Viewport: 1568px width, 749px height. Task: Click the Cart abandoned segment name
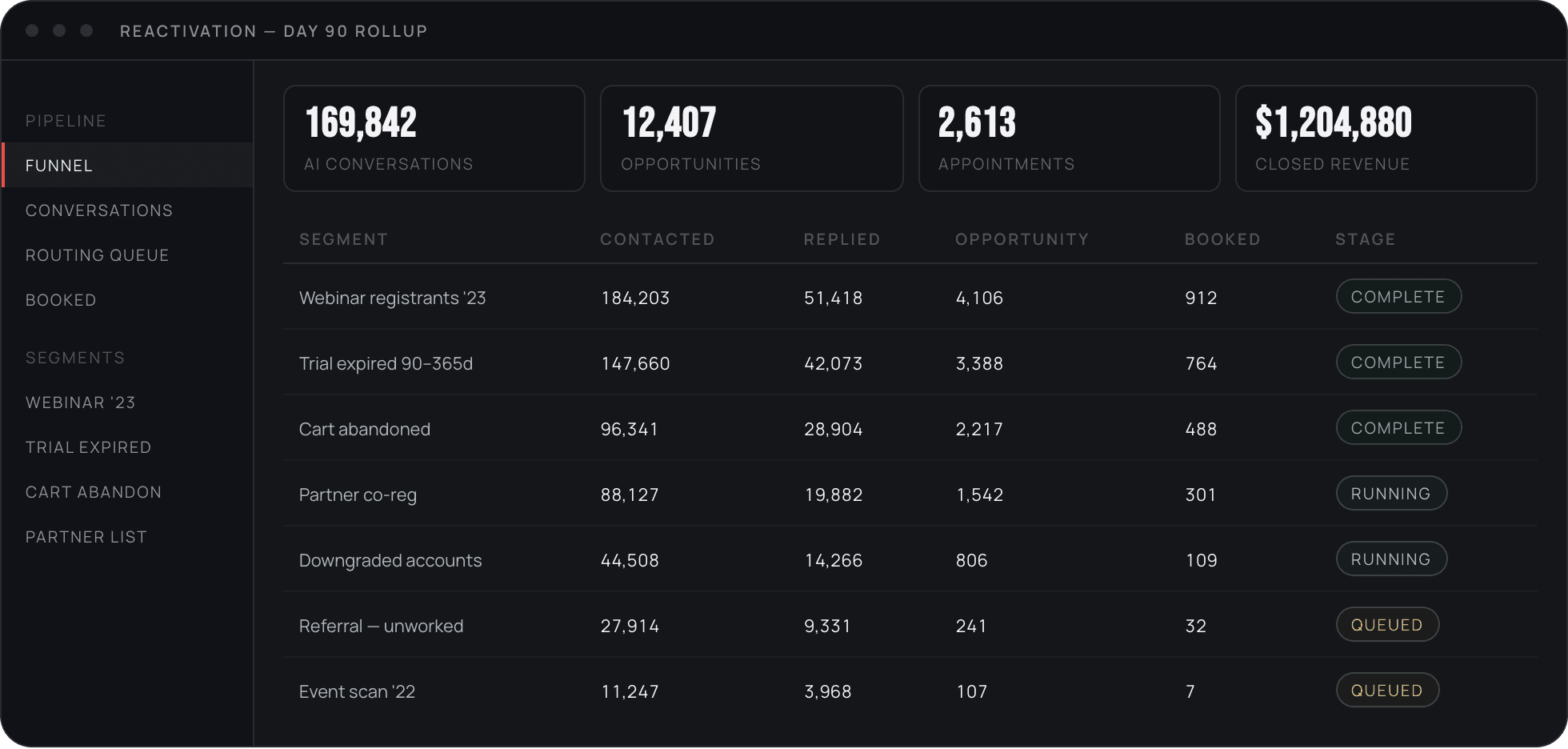[365, 429]
